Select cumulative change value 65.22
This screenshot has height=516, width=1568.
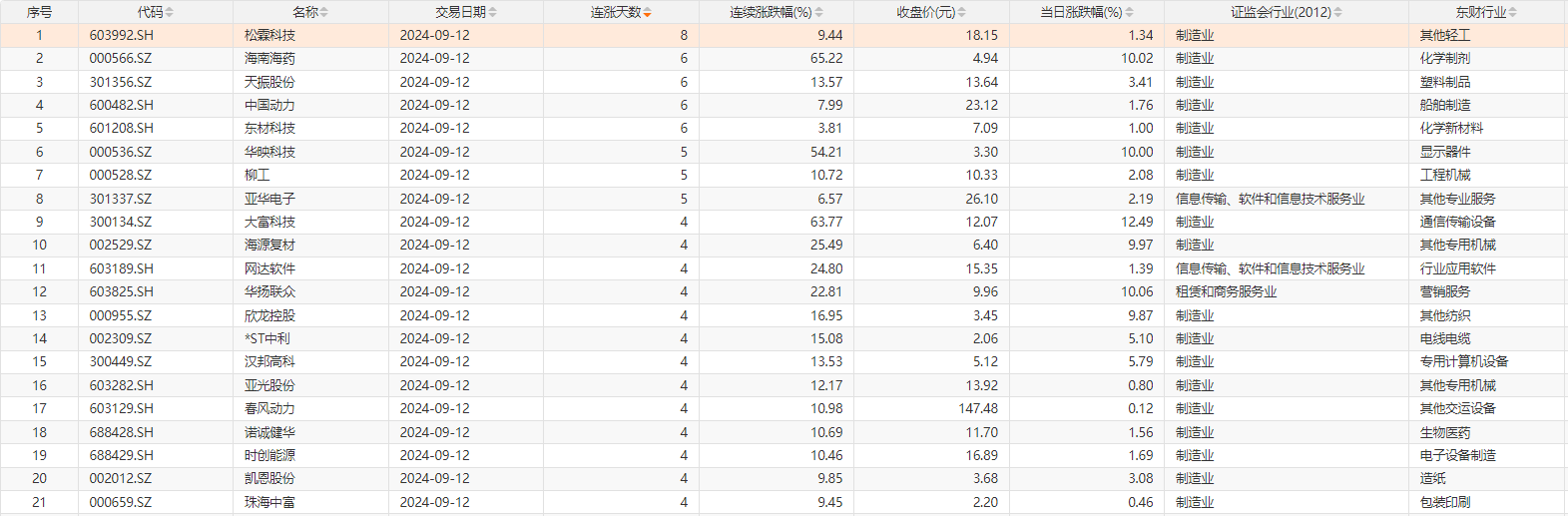click(826, 58)
